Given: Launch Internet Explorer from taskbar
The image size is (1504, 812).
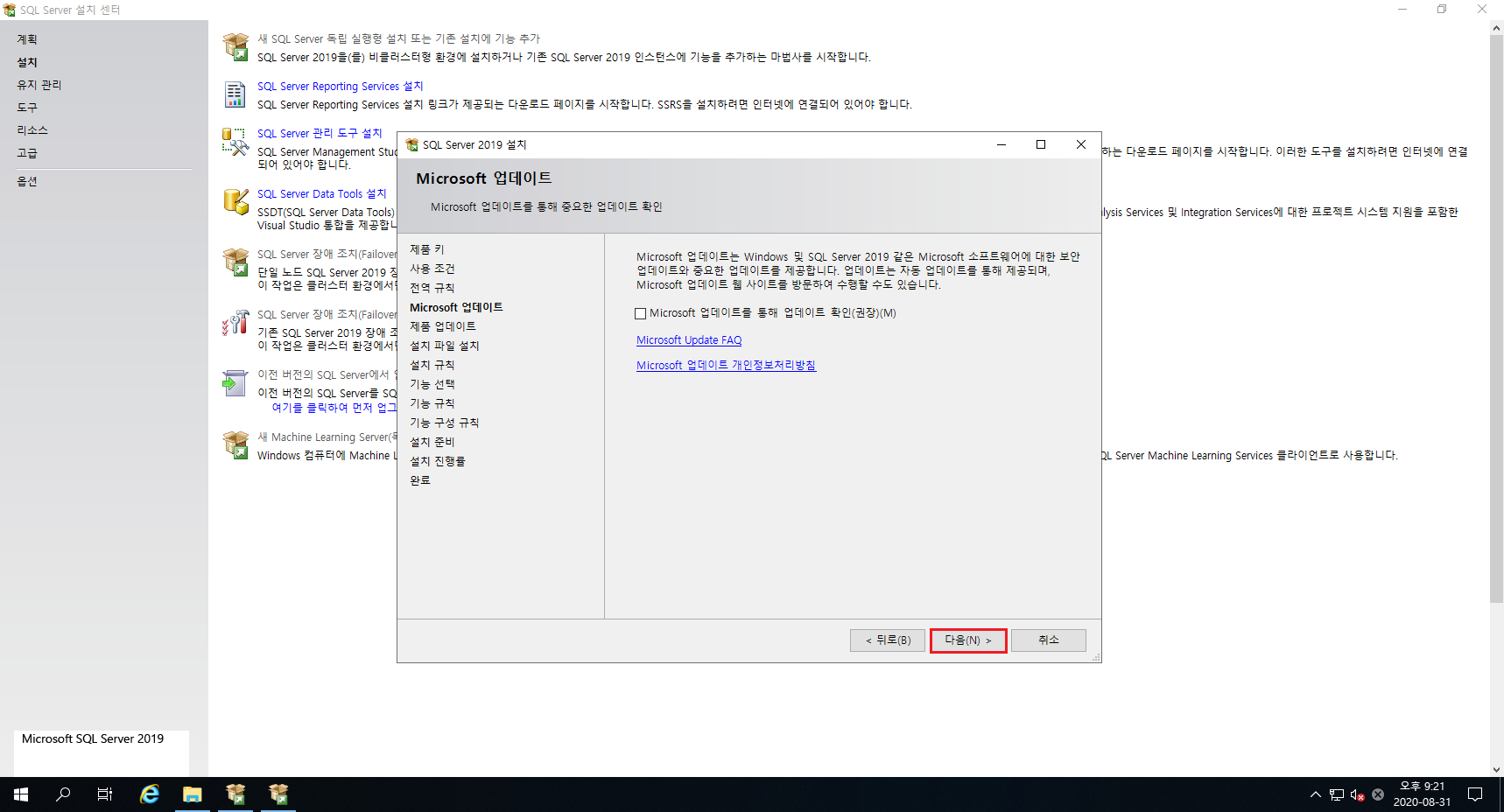Looking at the screenshot, I should [x=150, y=794].
